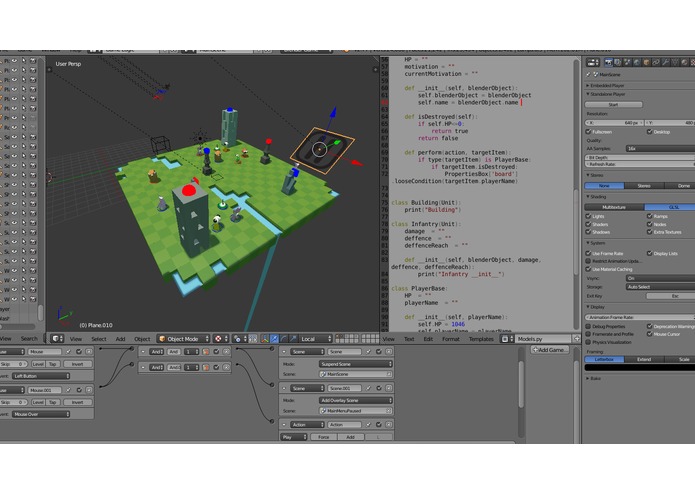Remove the Scene.001 actuator with its X
The width and height of the screenshot is (695, 494).
(x=389, y=388)
